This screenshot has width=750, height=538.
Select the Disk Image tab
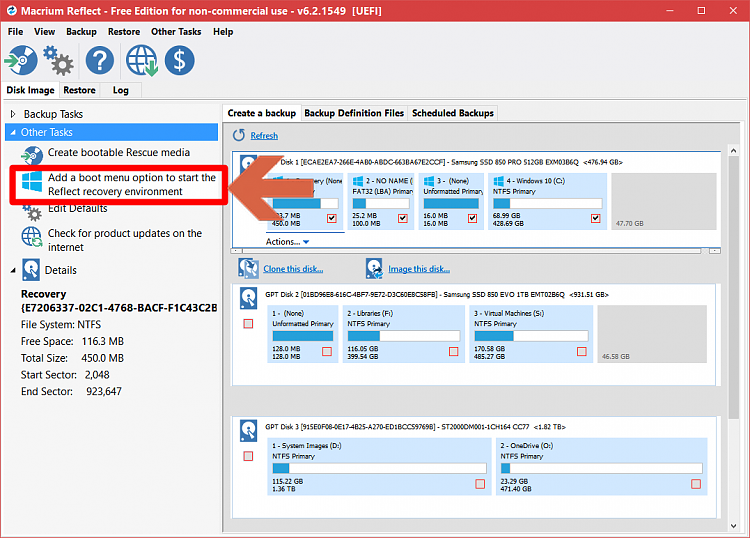[x=31, y=90]
